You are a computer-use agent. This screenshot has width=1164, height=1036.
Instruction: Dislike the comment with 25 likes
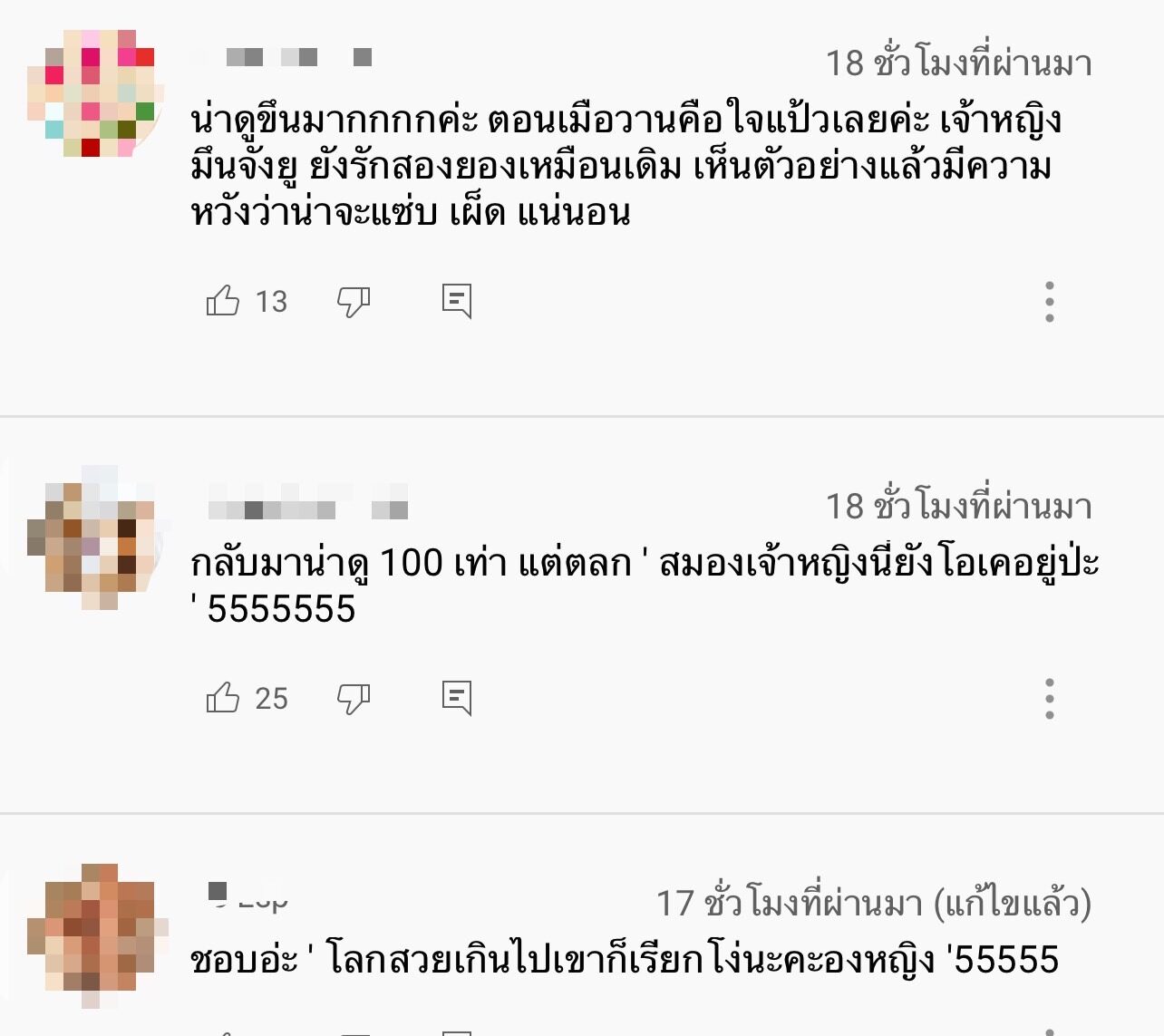pyautogui.click(x=354, y=698)
